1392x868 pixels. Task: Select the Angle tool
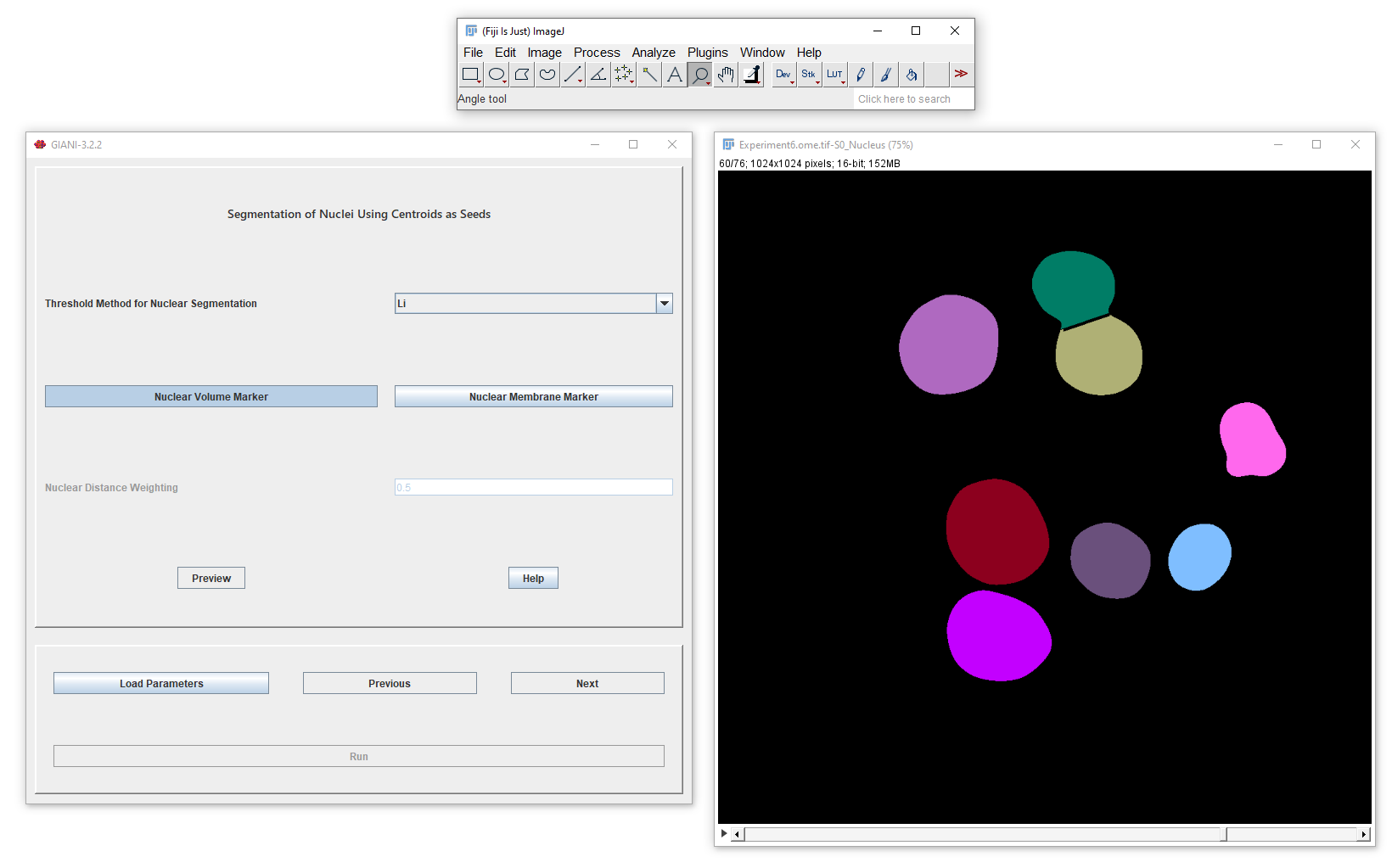(x=598, y=75)
